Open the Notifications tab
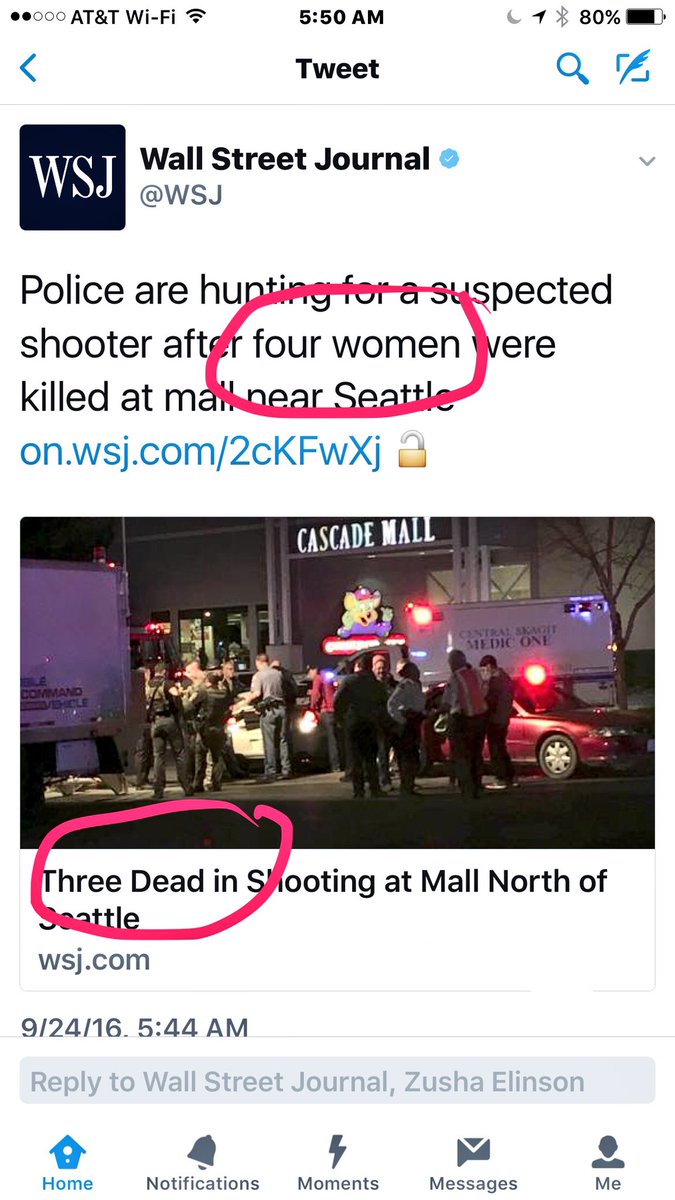Screen dimensions: 675x1200 click(x=203, y=1165)
